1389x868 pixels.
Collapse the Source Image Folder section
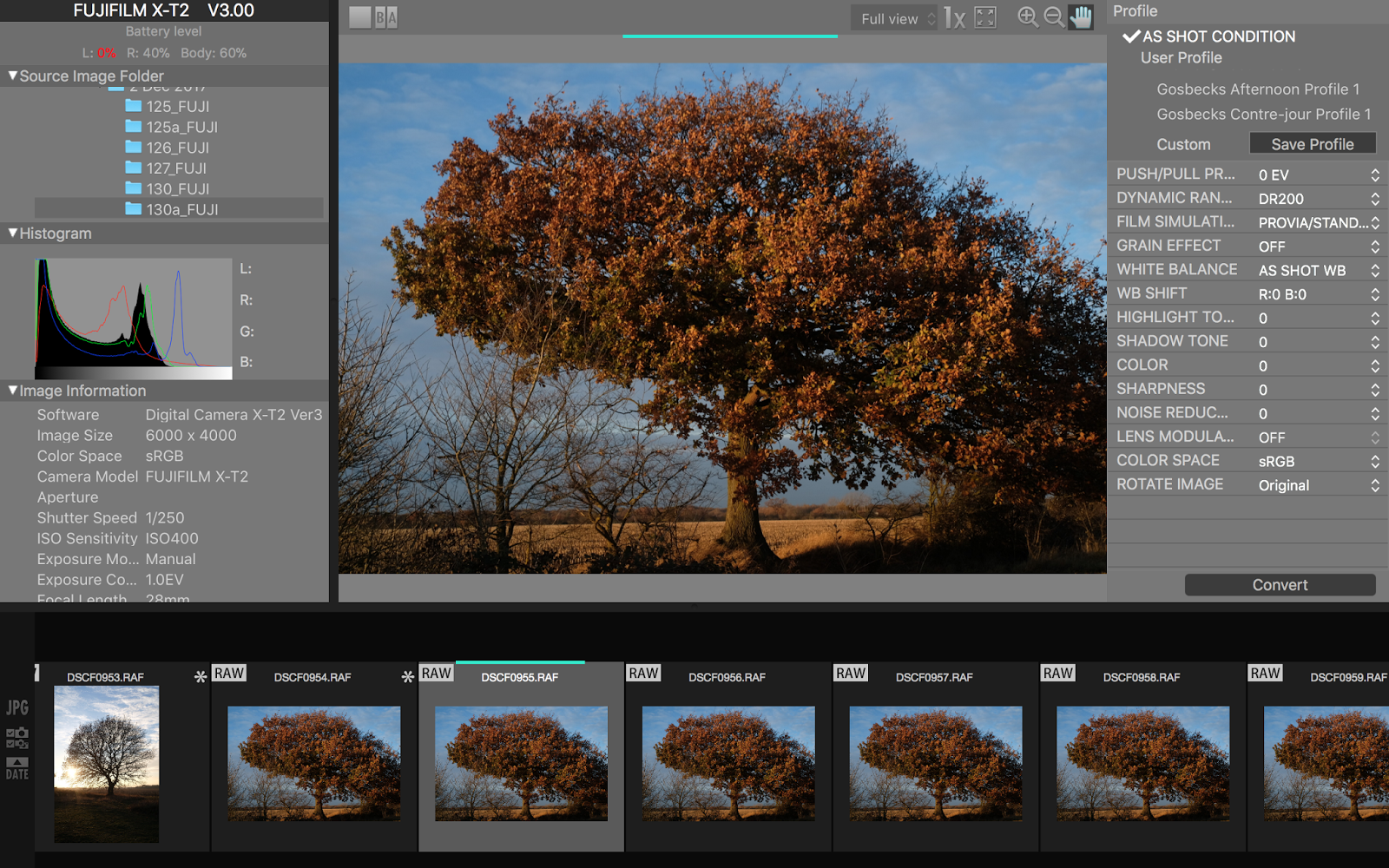[x=13, y=76]
